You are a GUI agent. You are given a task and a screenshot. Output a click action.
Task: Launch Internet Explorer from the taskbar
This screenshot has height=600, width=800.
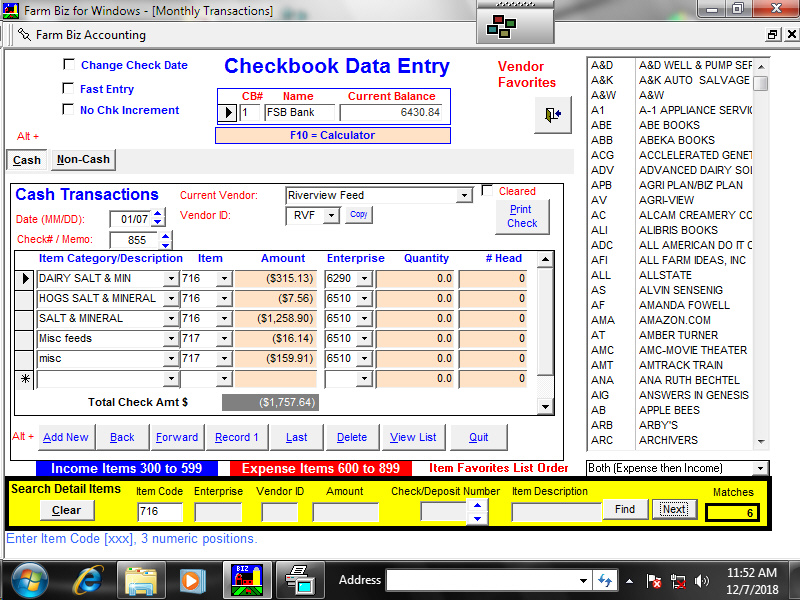(89, 581)
